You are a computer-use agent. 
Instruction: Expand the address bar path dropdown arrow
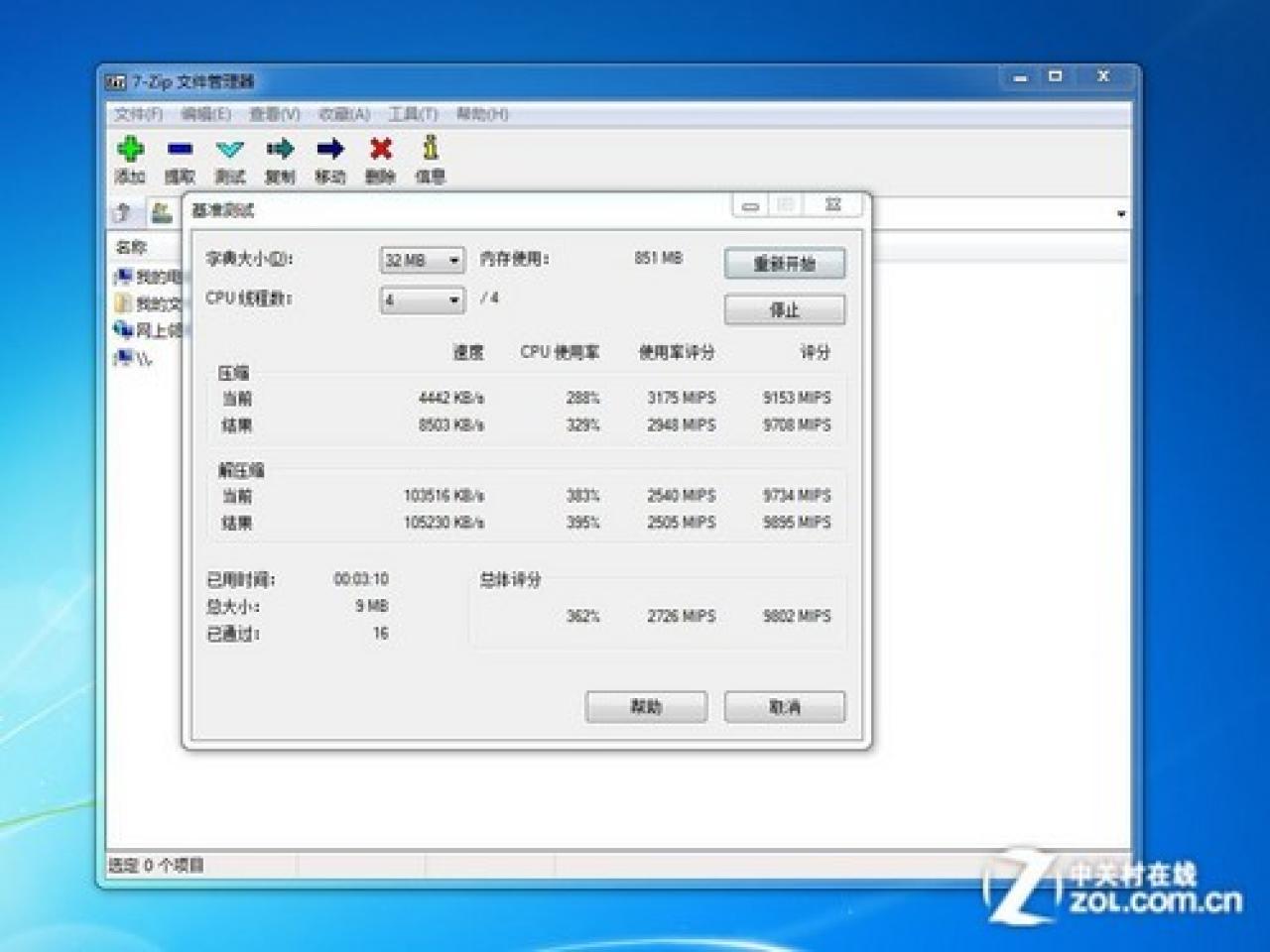[x=1121, y=214]
